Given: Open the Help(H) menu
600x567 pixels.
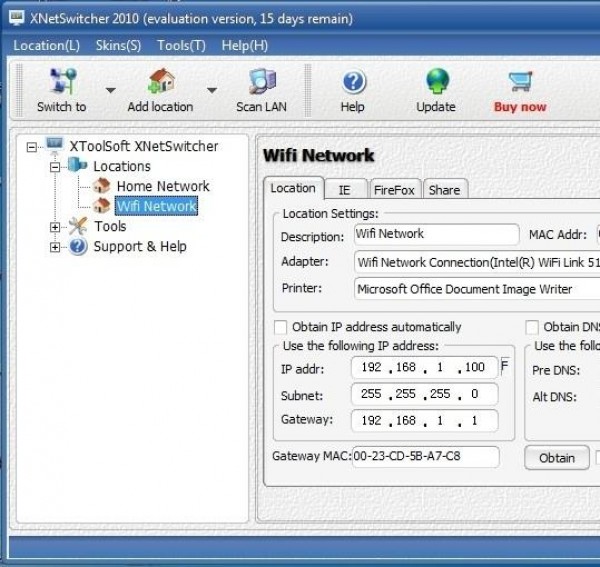Looking at the screenshot, I should tap(245, 46).
